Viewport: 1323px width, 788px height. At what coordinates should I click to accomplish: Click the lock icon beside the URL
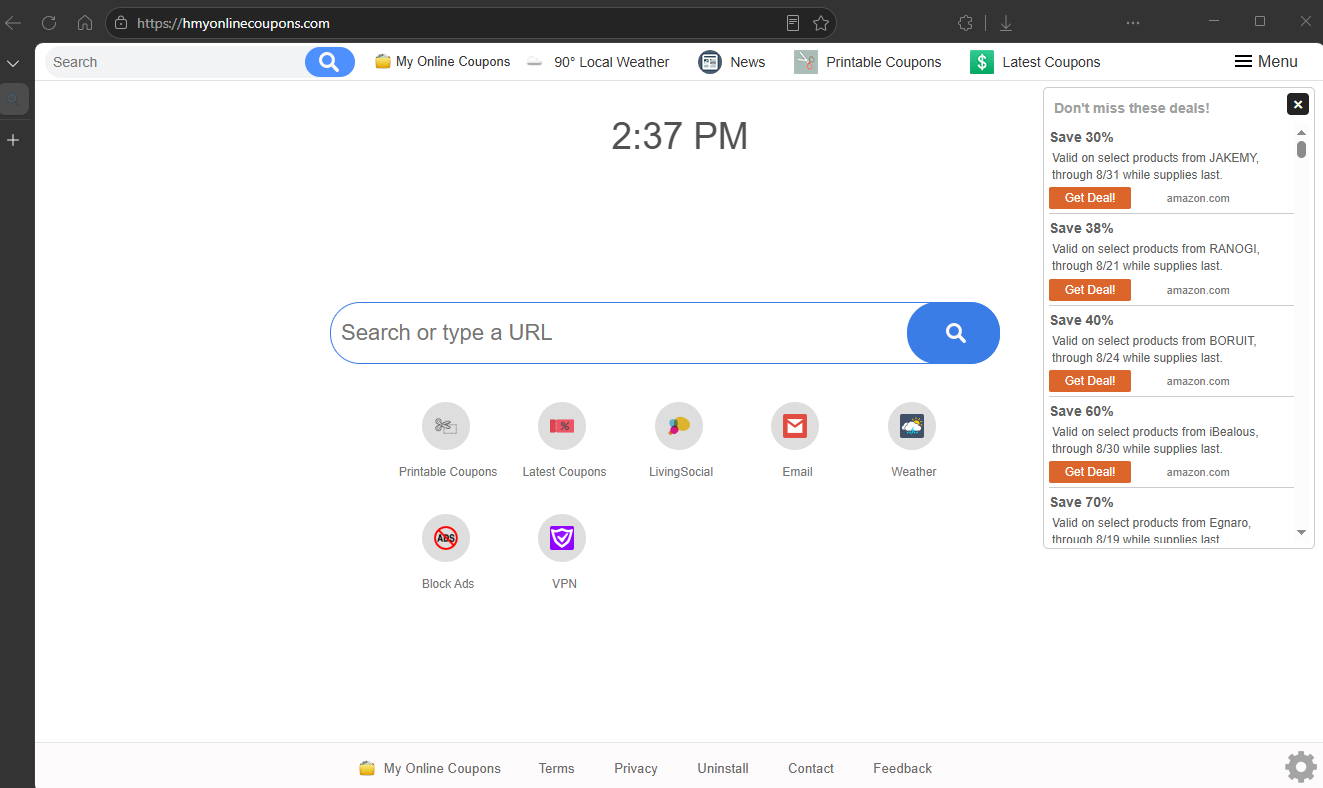[x=121, y=22]
